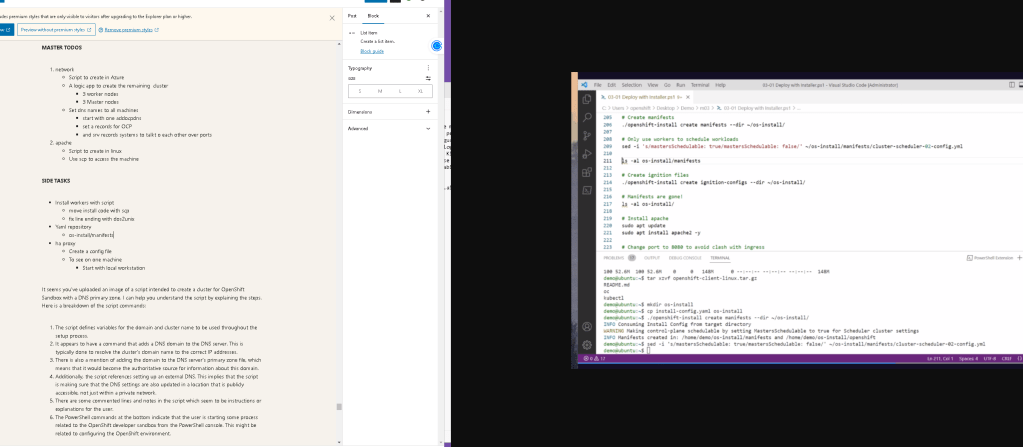Select font size S
The width and height of the screenshot is (1023, 447).
[x=359, y=91]
